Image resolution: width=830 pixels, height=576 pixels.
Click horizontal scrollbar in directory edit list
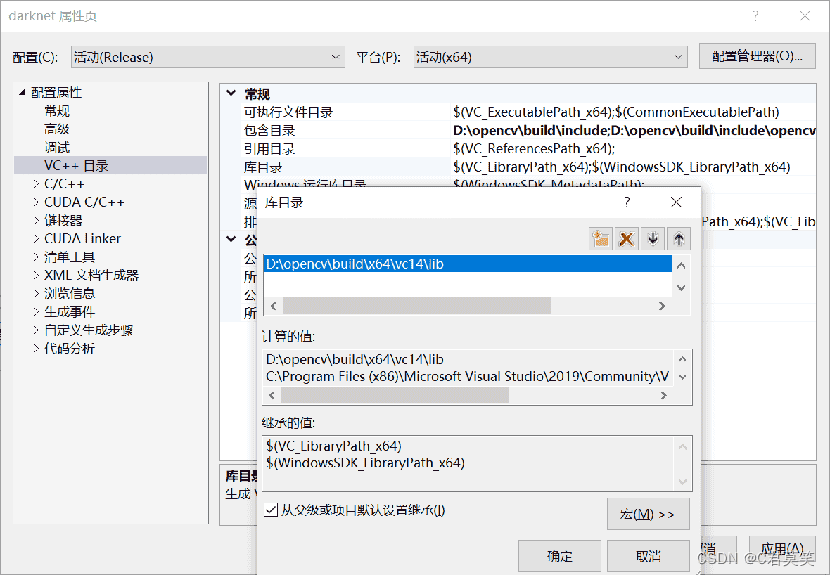point(417,305)
